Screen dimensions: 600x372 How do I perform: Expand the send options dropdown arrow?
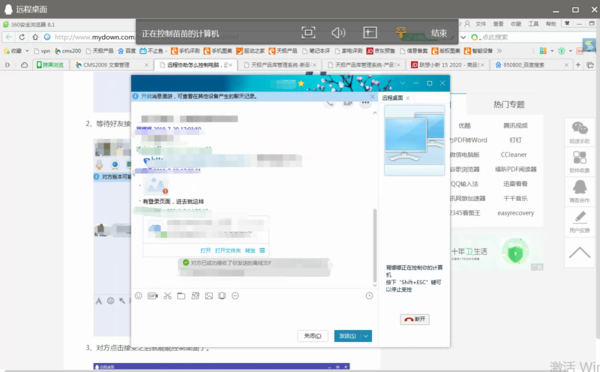click(x=366, y=336)
